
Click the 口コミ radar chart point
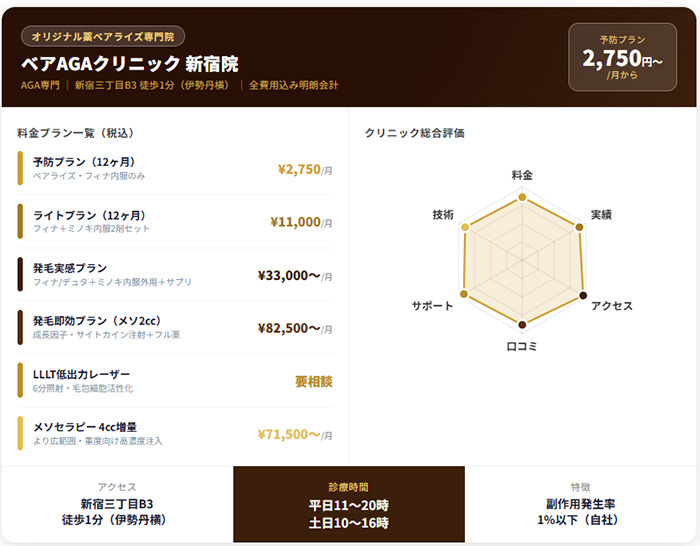pos(522,324)
